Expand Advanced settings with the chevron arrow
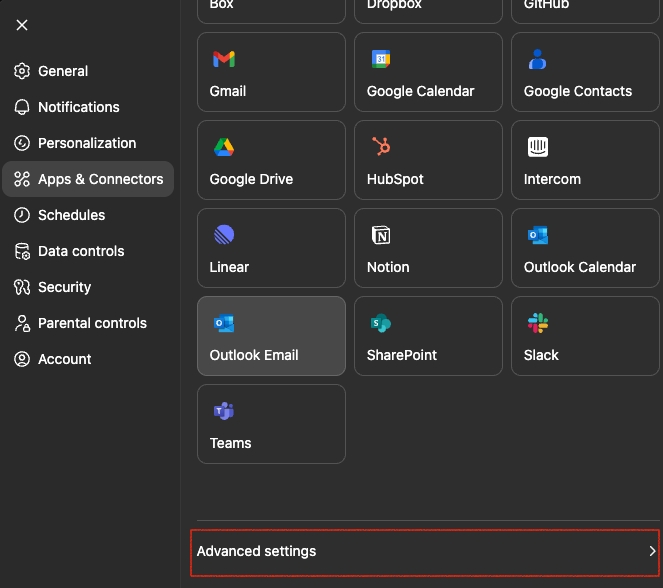Screen dimensions: 663x588 click(652, 551)
